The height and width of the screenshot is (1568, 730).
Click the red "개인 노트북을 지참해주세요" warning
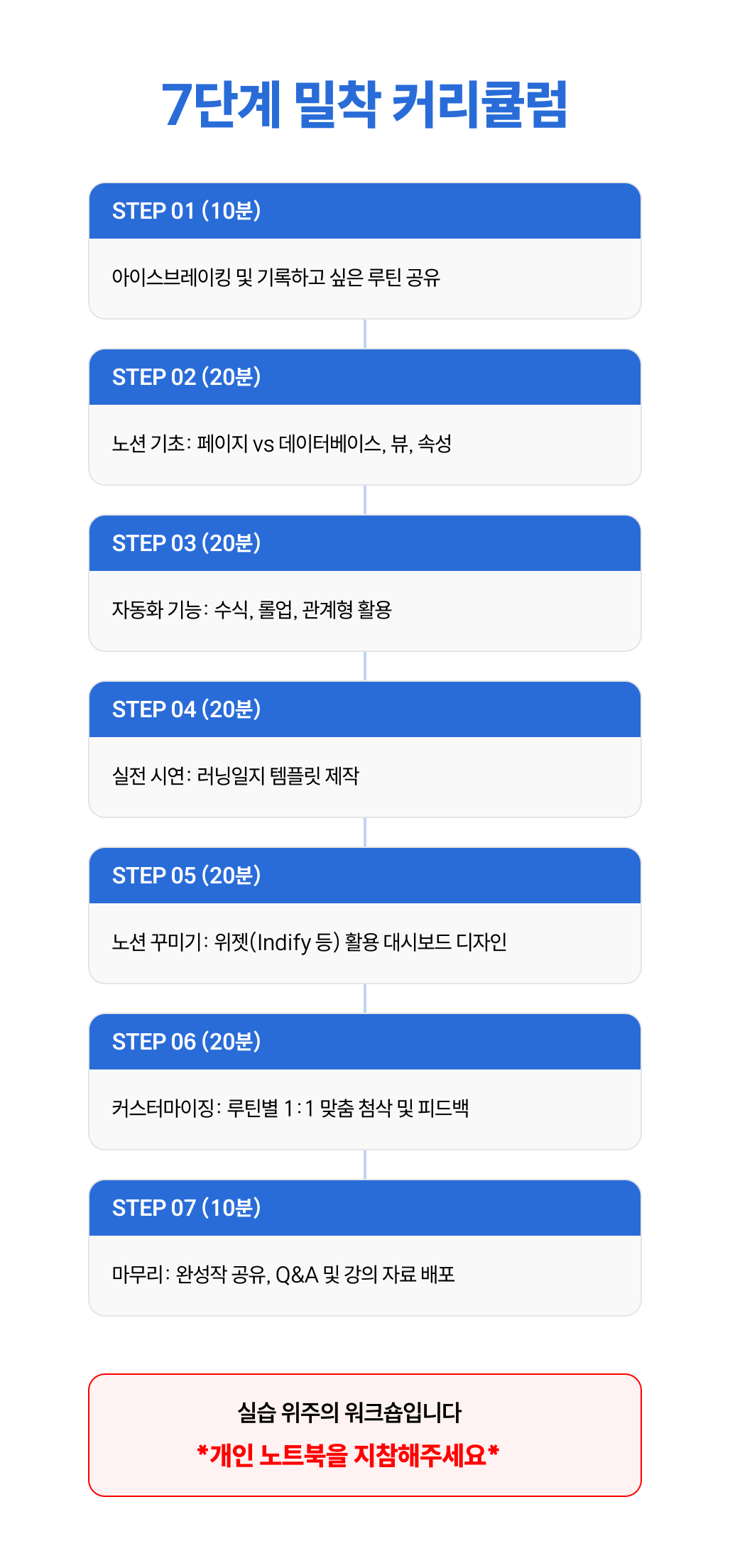(x=348, y=1455)
